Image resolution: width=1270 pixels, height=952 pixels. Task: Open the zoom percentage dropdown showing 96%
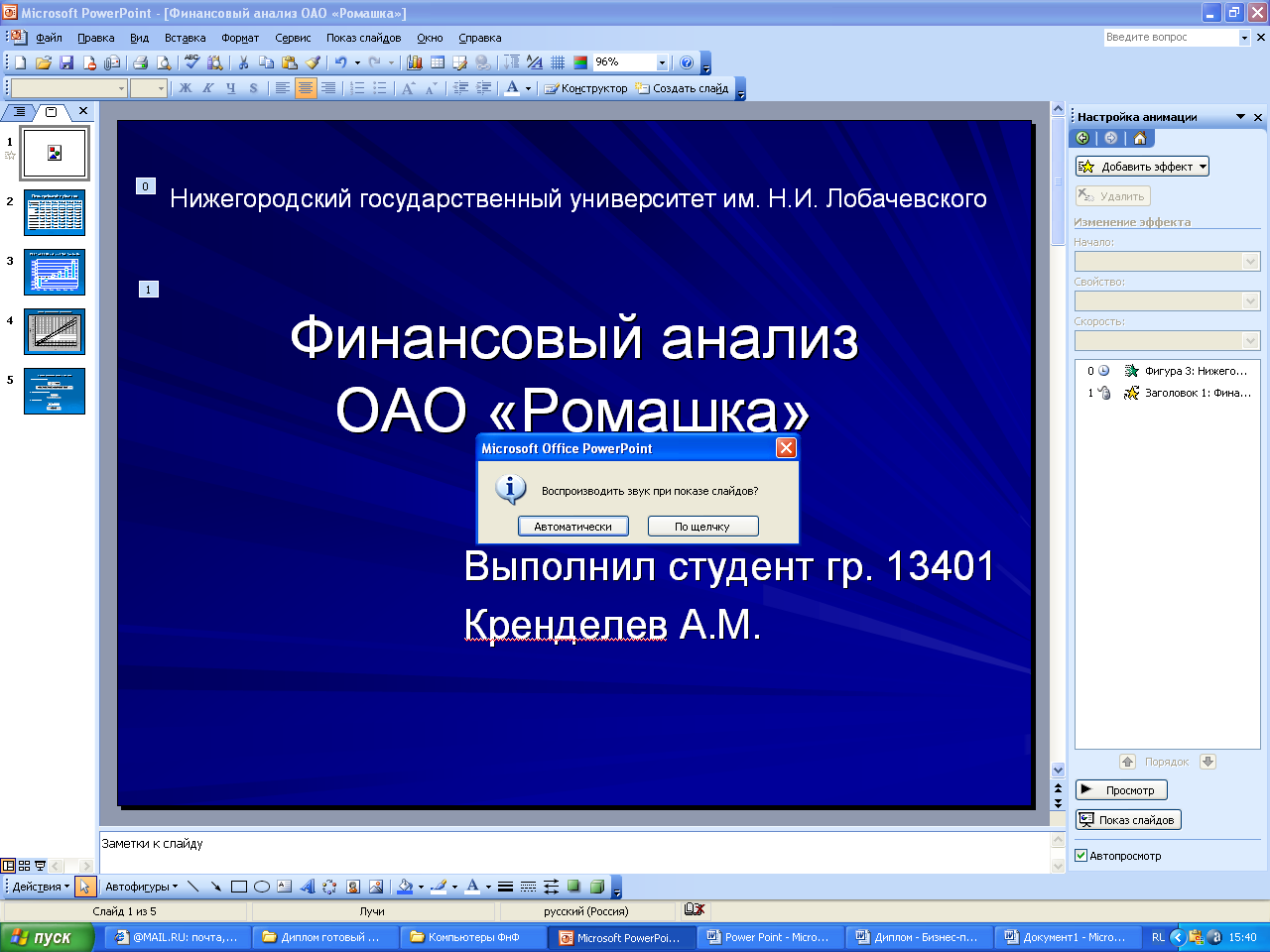tap(662, 62)
